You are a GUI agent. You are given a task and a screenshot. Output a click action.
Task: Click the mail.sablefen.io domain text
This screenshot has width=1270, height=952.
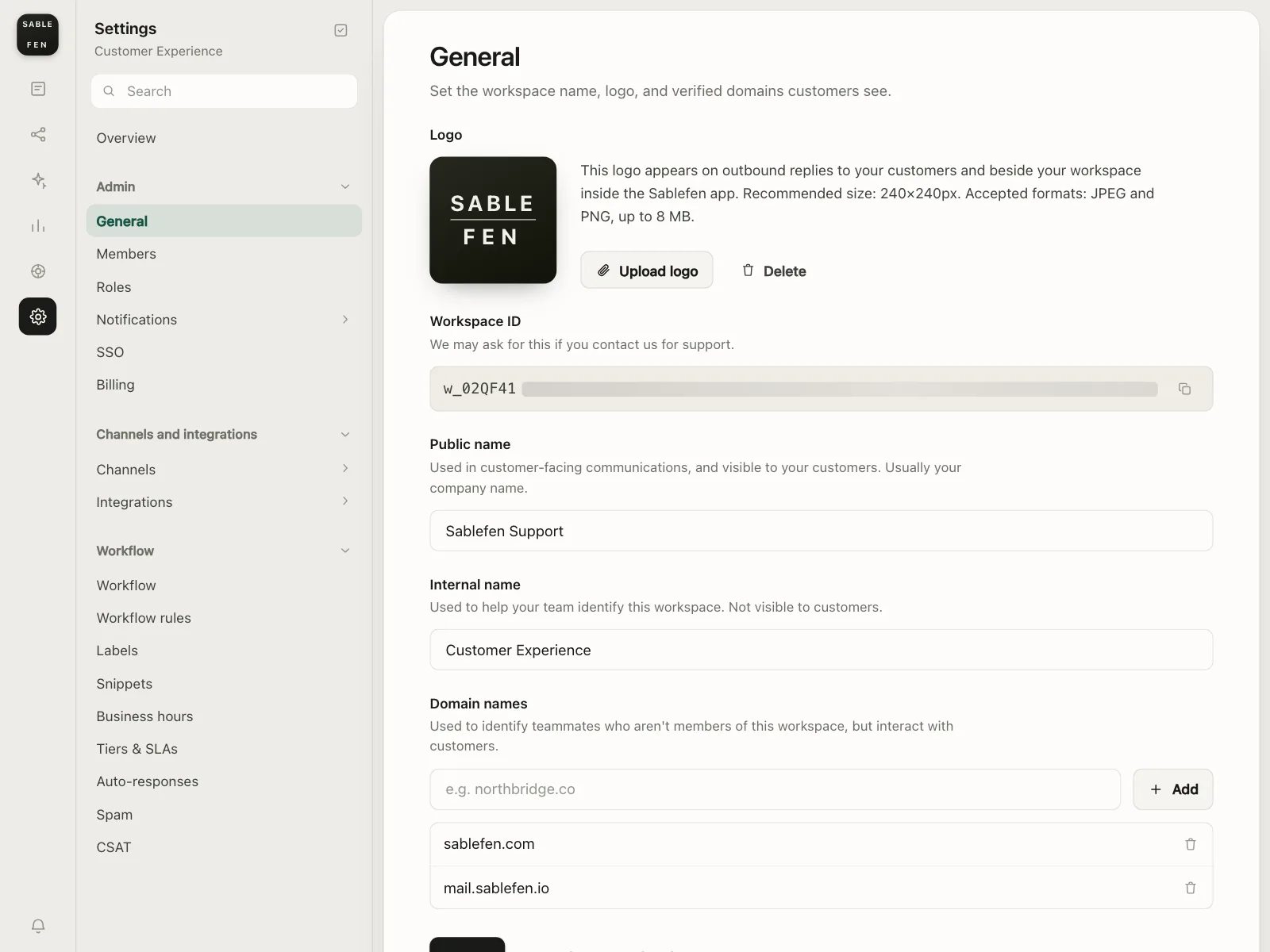[x=496, y=888]
